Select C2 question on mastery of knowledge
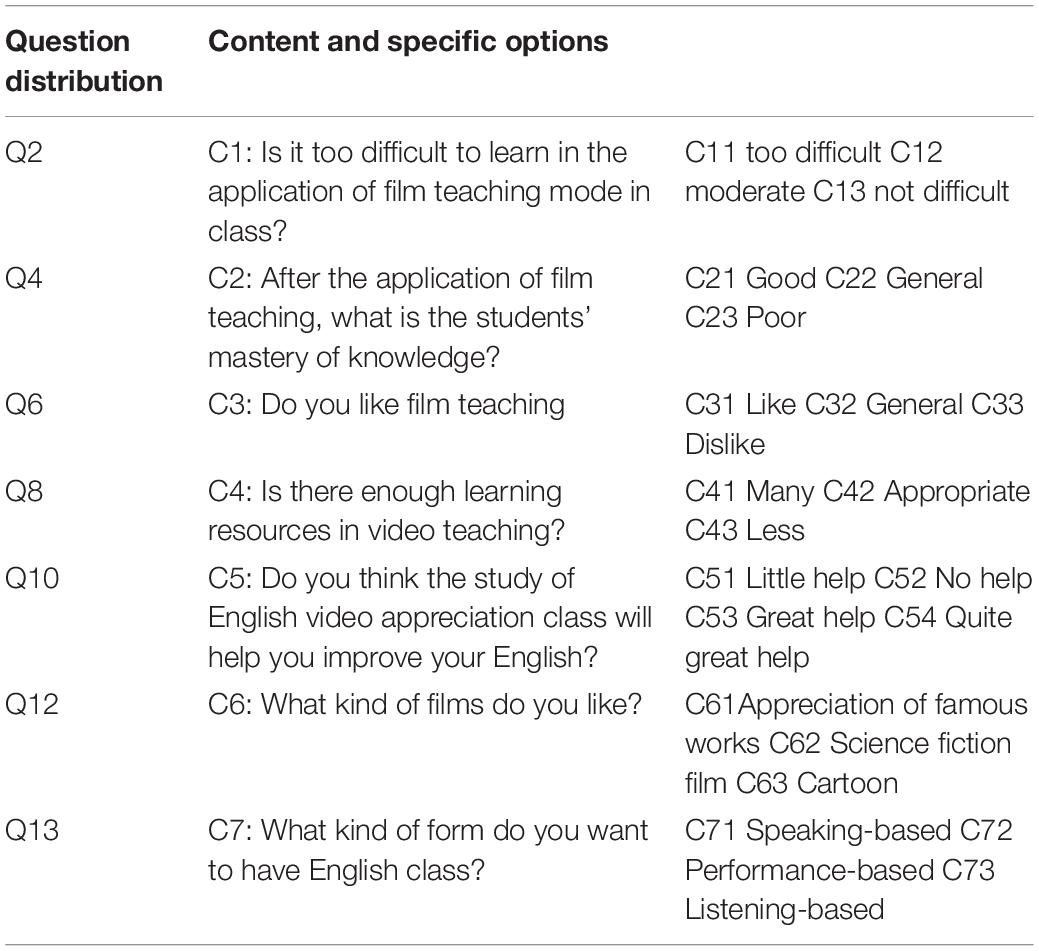Image resolution: width=1039 pixels, height=951 pixels. [400, 318]
